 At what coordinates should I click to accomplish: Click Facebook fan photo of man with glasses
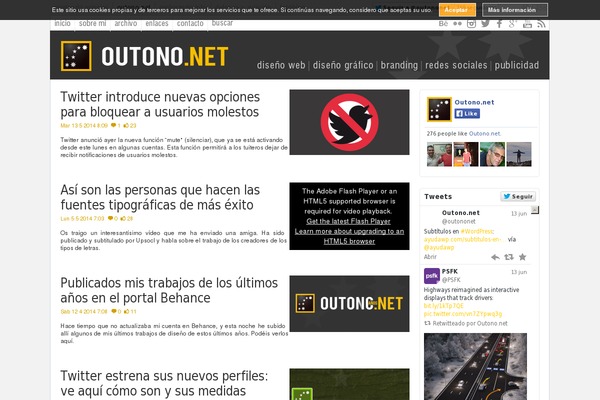pos(492,154)
